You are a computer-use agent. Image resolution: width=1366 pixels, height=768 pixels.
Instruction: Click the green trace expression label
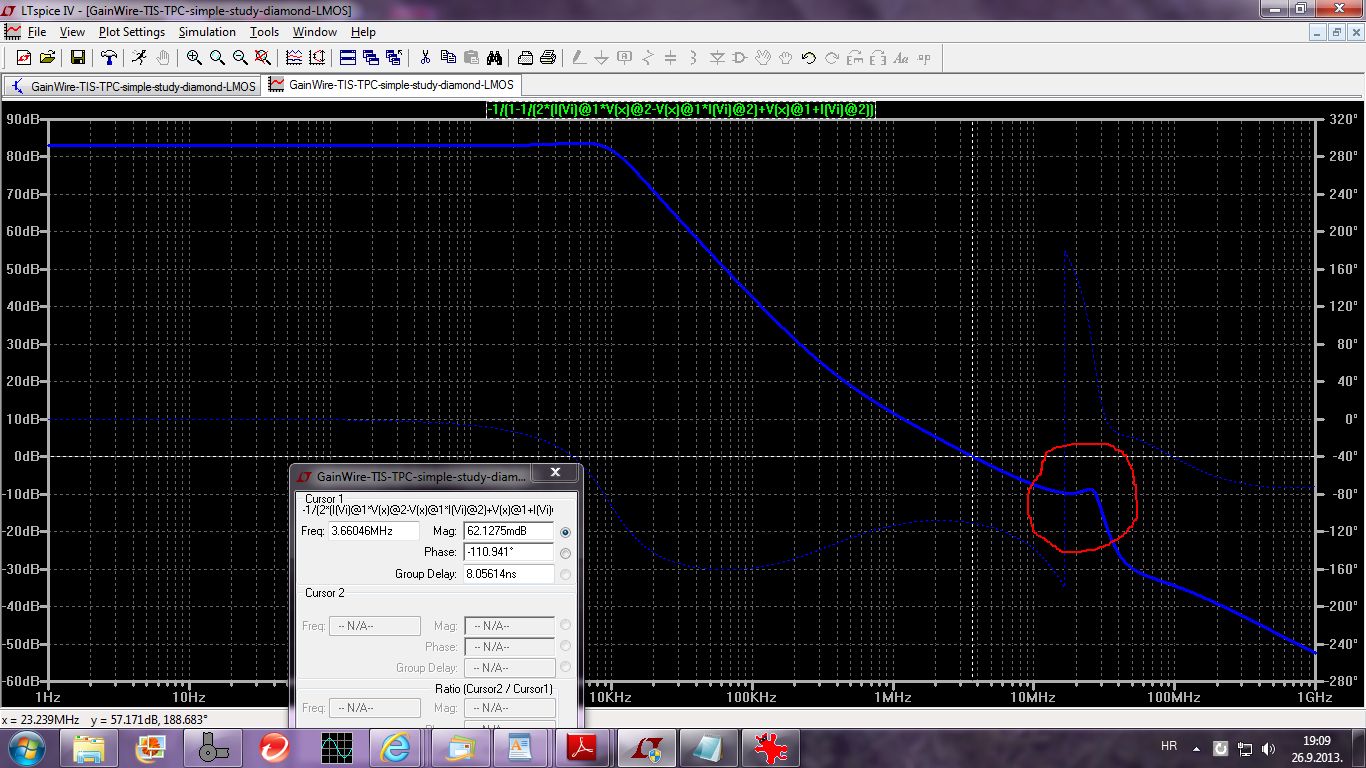point(681,109)
